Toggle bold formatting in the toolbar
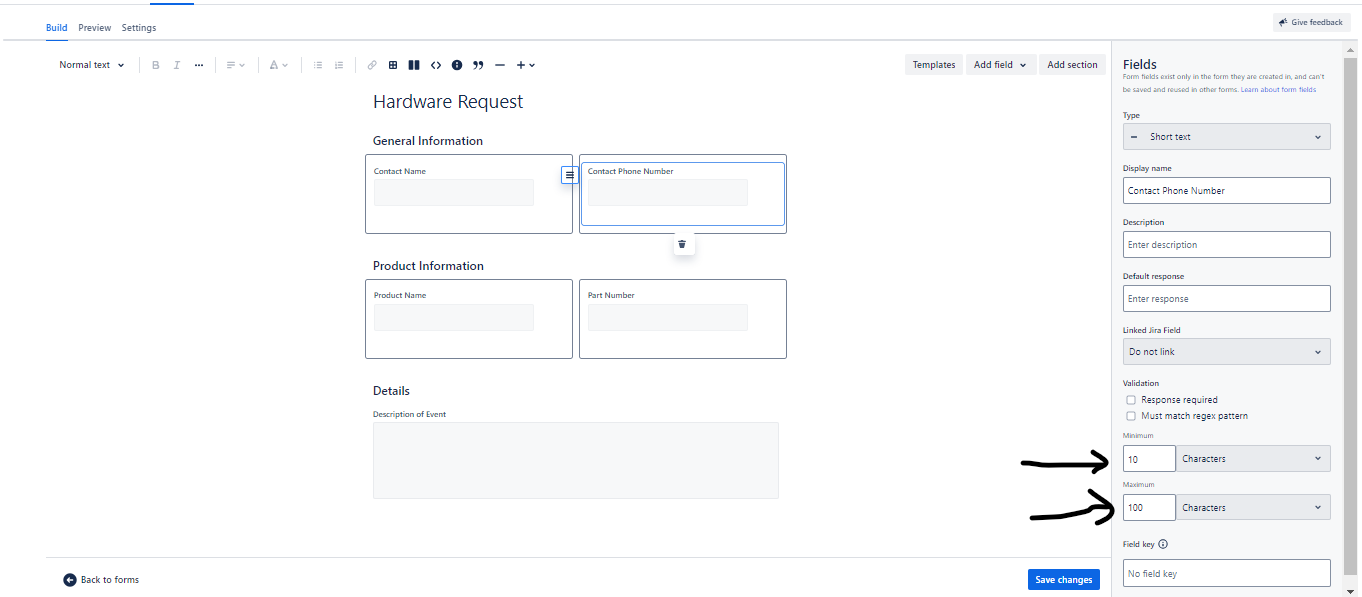Image resolution: width=1362 pixels, height=597 pixels. pyautogui.click(x=156, y=64)
